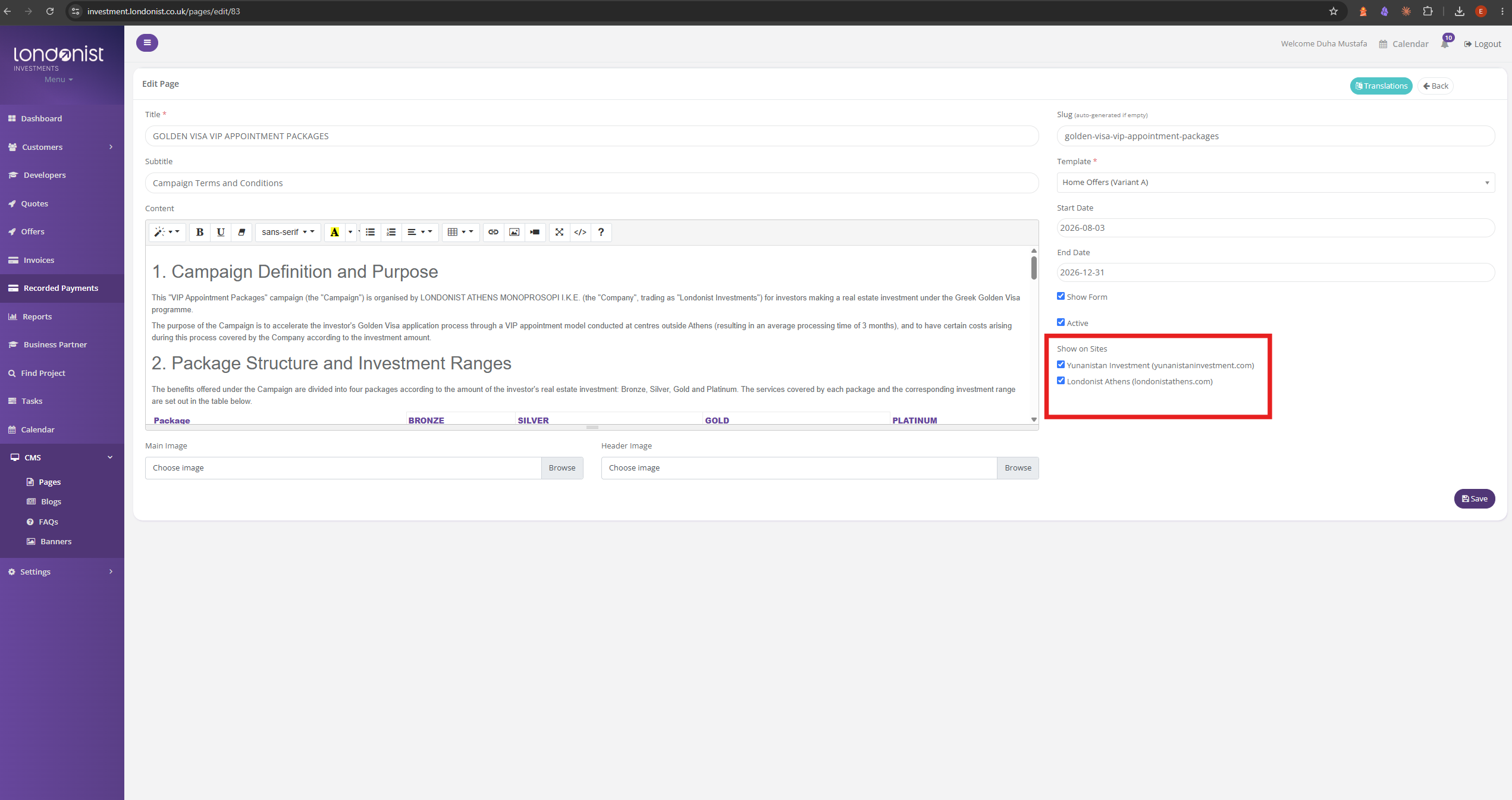Switch editor to fullscreen mode
This screenshot has height=800, width=1512.
(x=560, y=232)
